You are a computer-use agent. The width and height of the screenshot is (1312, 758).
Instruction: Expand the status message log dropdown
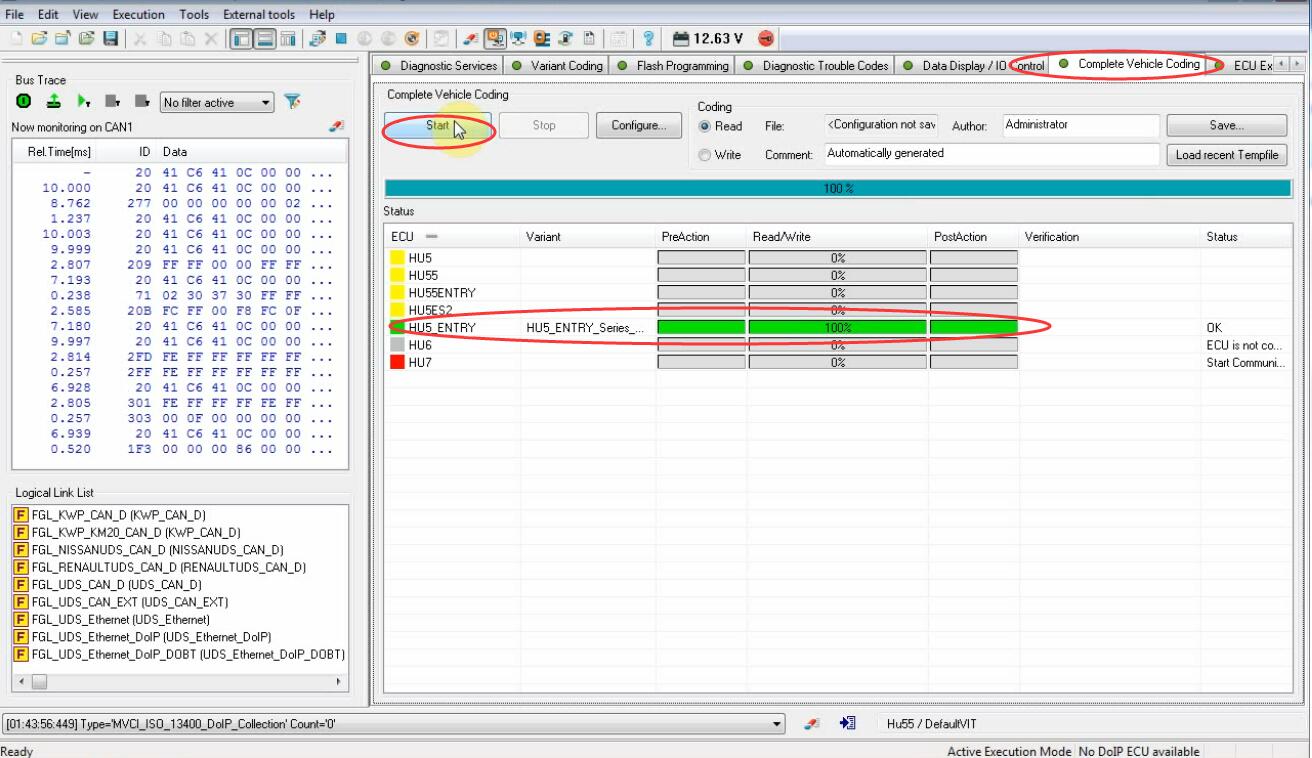coord(780,723)
